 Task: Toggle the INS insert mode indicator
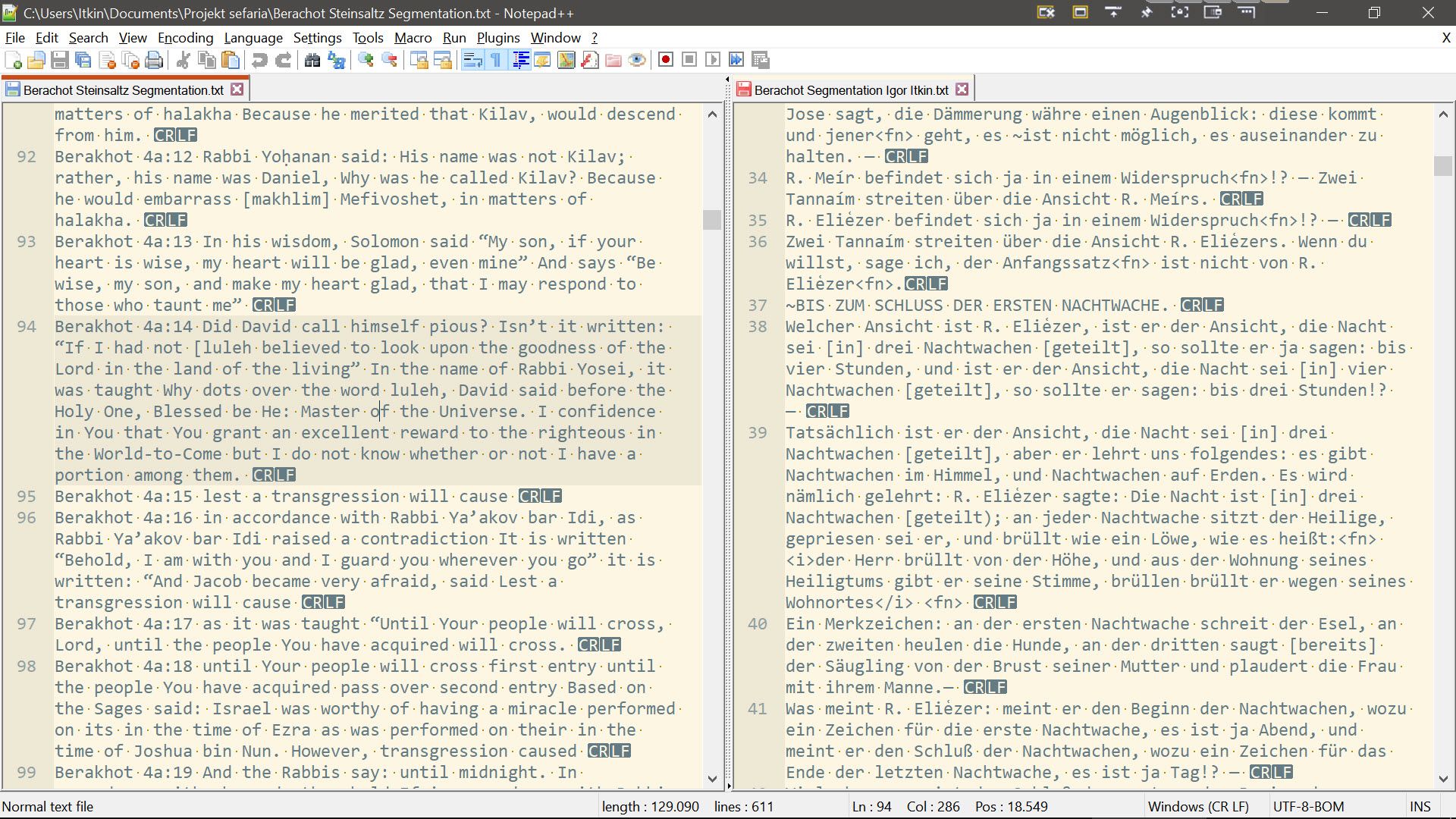[x=1420, y=807]
